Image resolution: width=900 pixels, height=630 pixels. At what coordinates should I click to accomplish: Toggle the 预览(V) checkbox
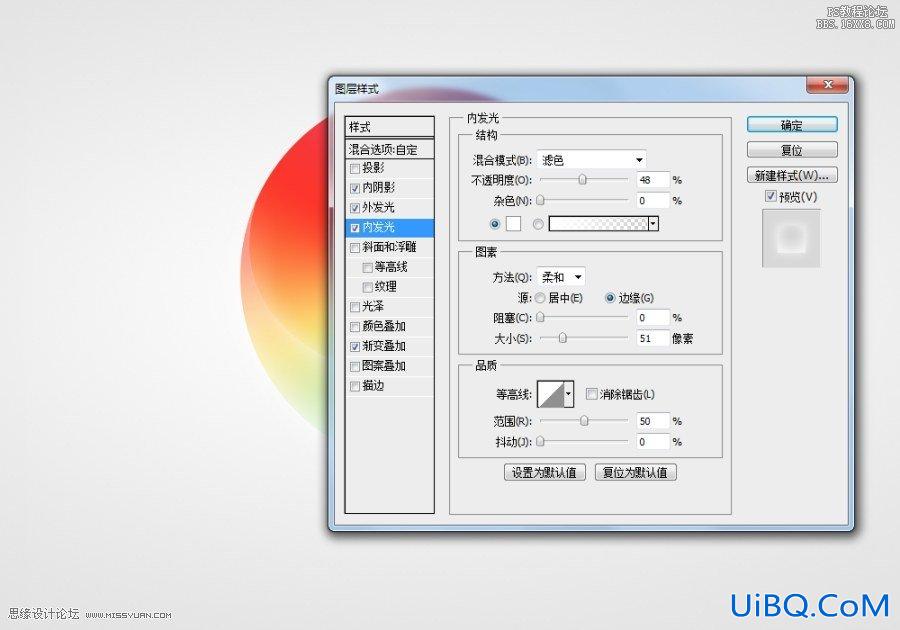pyautogui.click(x=771, y=197)
